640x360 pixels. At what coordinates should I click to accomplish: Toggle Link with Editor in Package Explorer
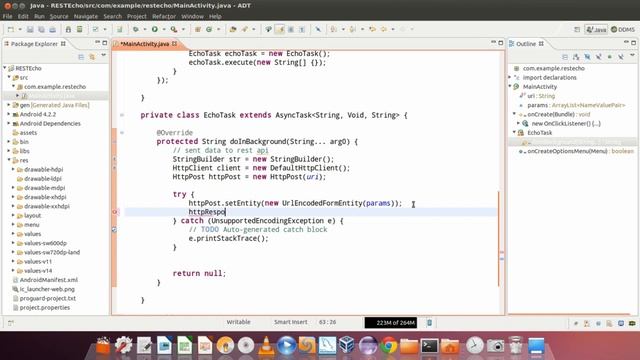(92, 57)
